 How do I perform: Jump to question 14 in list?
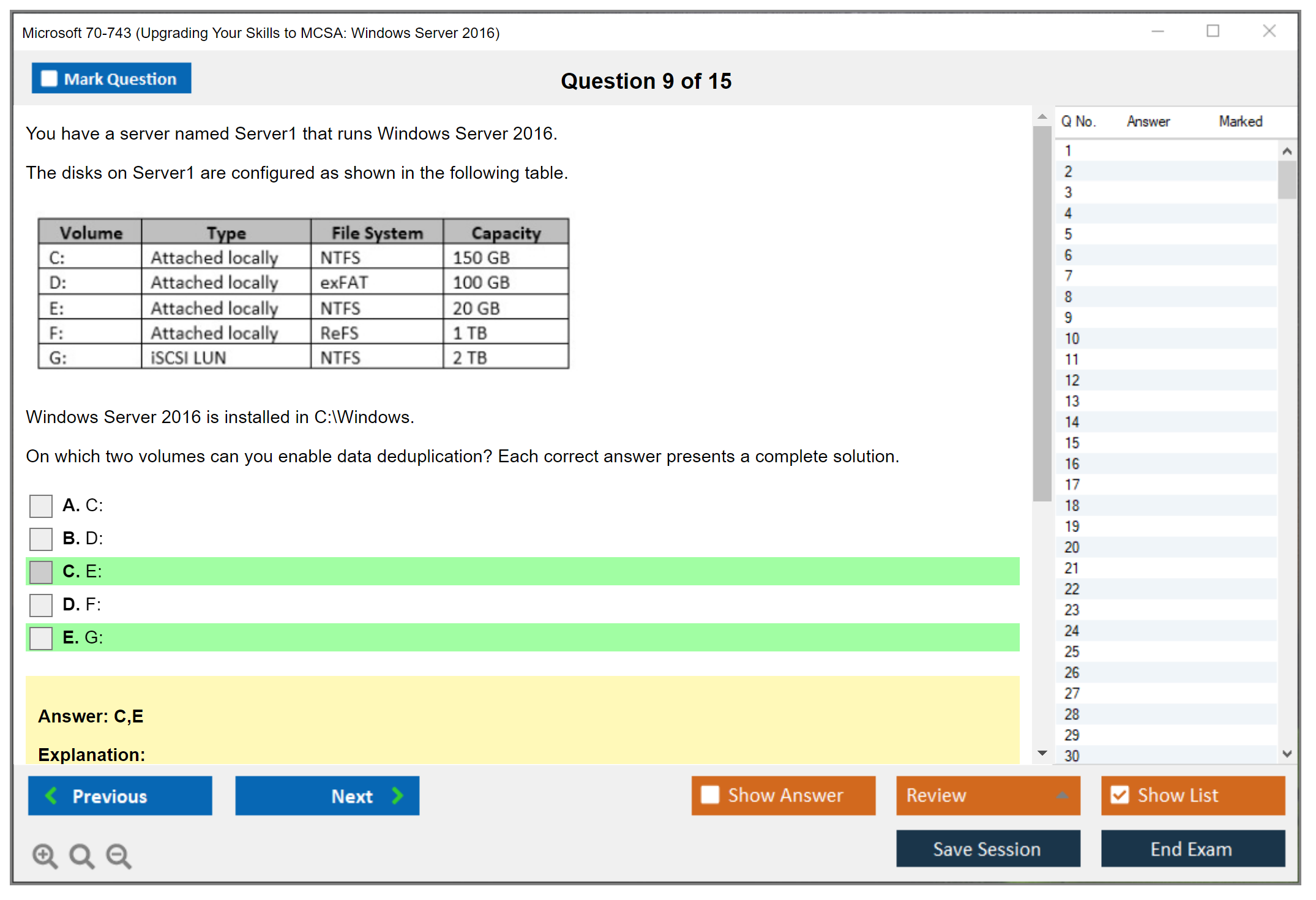(x=1072, y=422)
